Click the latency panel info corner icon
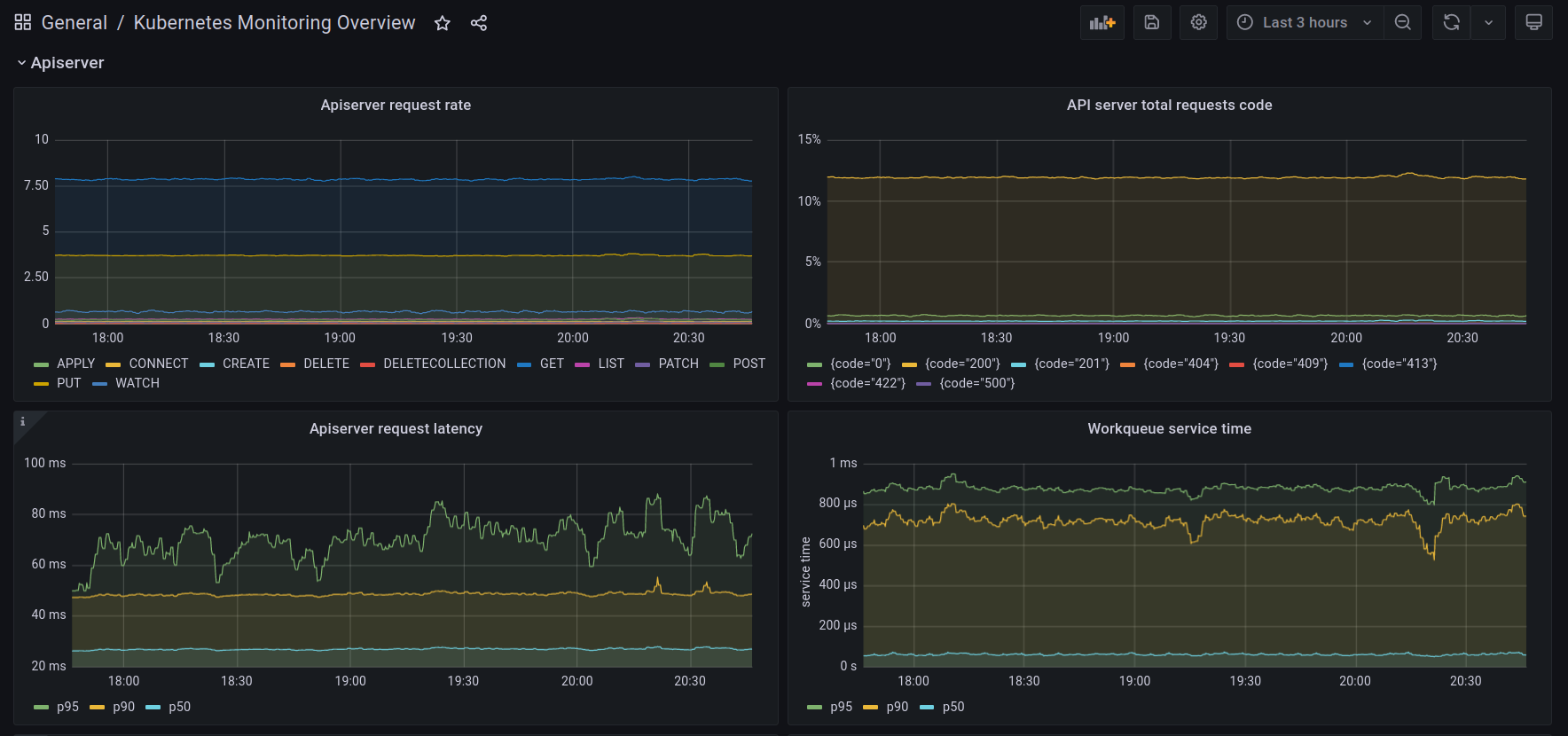The width and height of the screenshot is (1568, 736). (23, 422)
